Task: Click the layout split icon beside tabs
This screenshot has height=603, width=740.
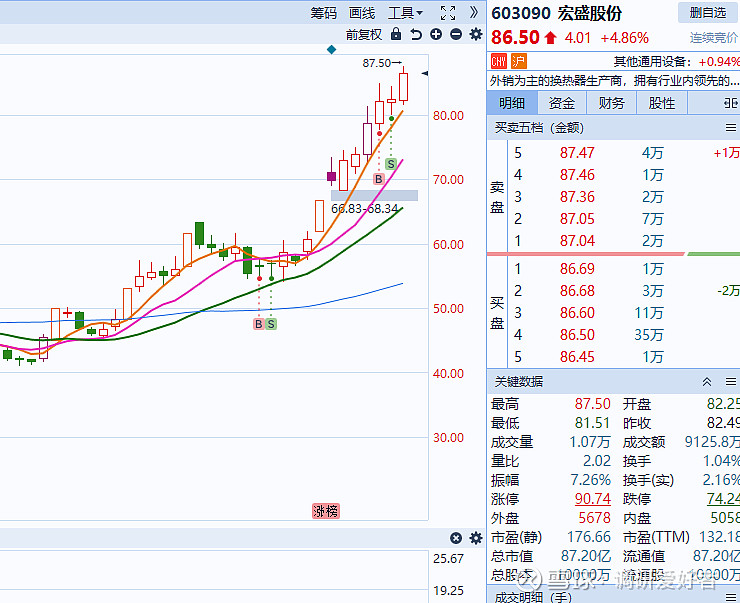Action: point(731,103)
